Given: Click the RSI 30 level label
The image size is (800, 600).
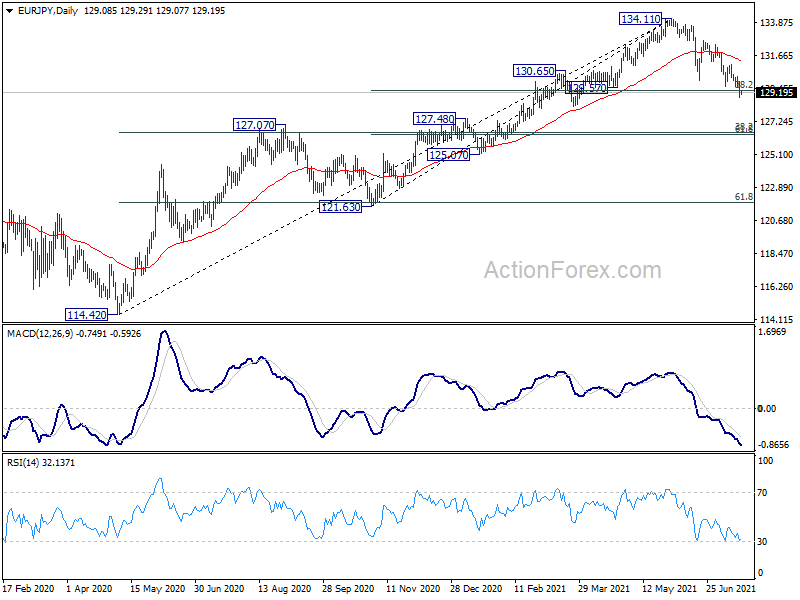Looking at the screenshot, I should (762, 542).
